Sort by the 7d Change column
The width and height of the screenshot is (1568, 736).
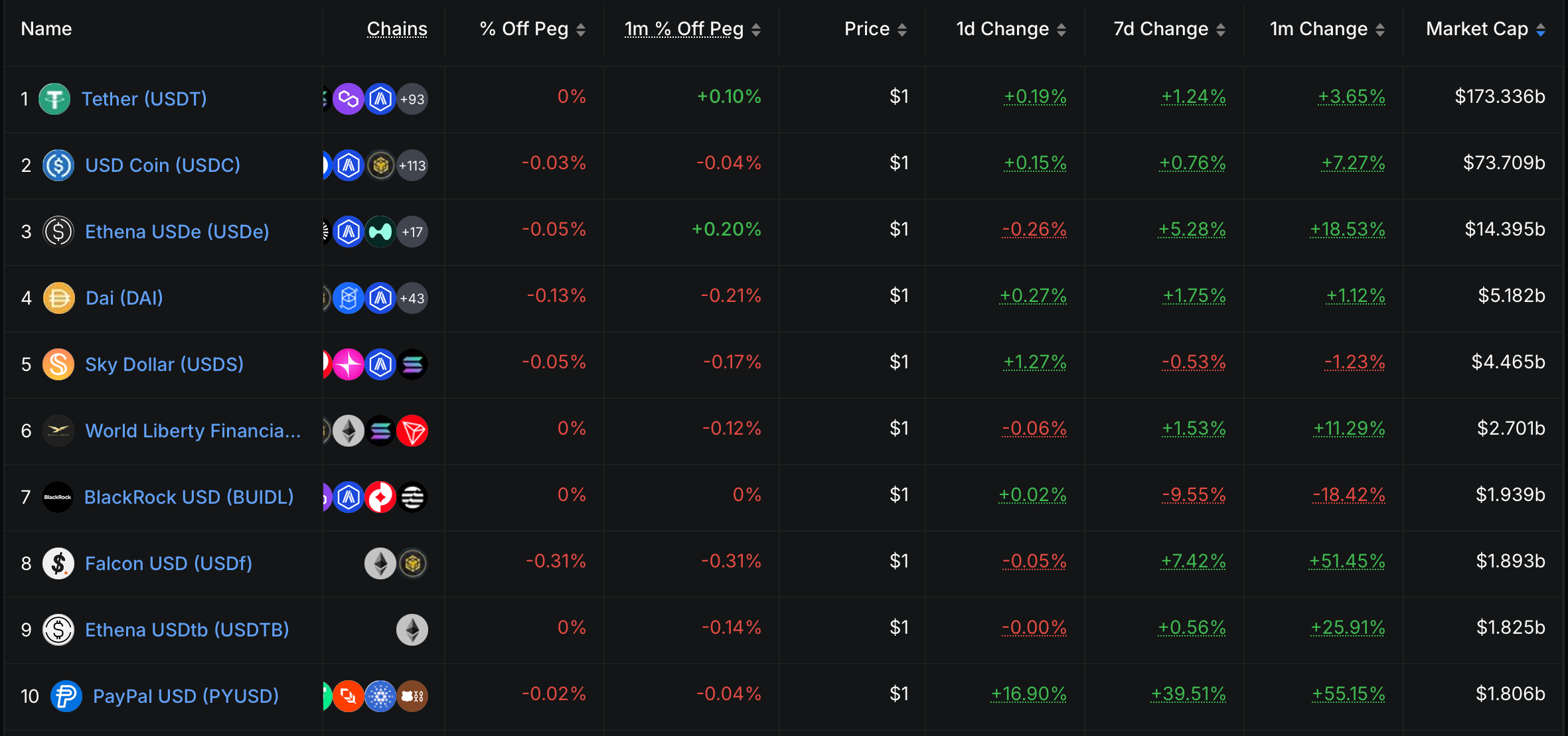pyautogui.click(x=1169, y=29)
